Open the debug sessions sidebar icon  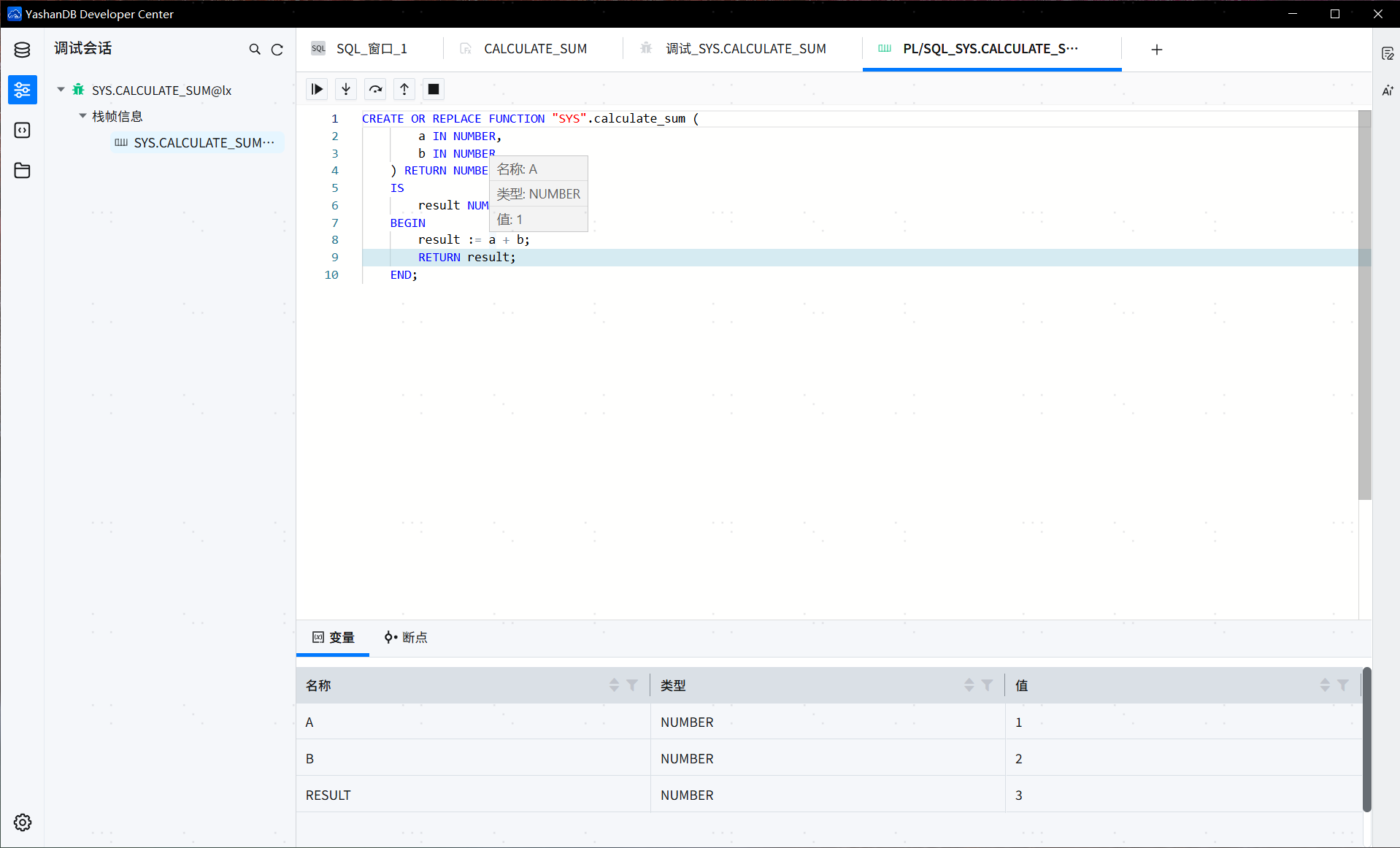22,90
